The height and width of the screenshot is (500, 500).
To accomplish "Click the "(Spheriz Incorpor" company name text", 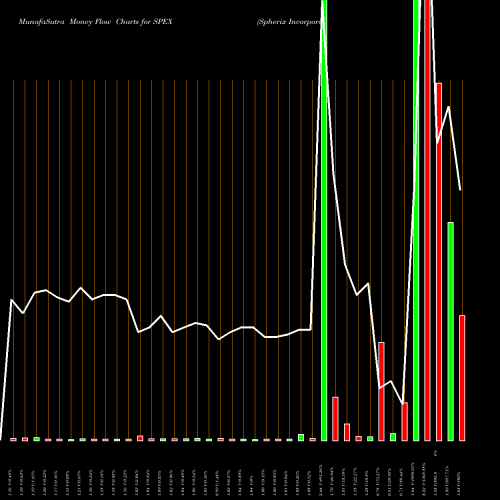I will pyautogui.click(x=289, y=22).
